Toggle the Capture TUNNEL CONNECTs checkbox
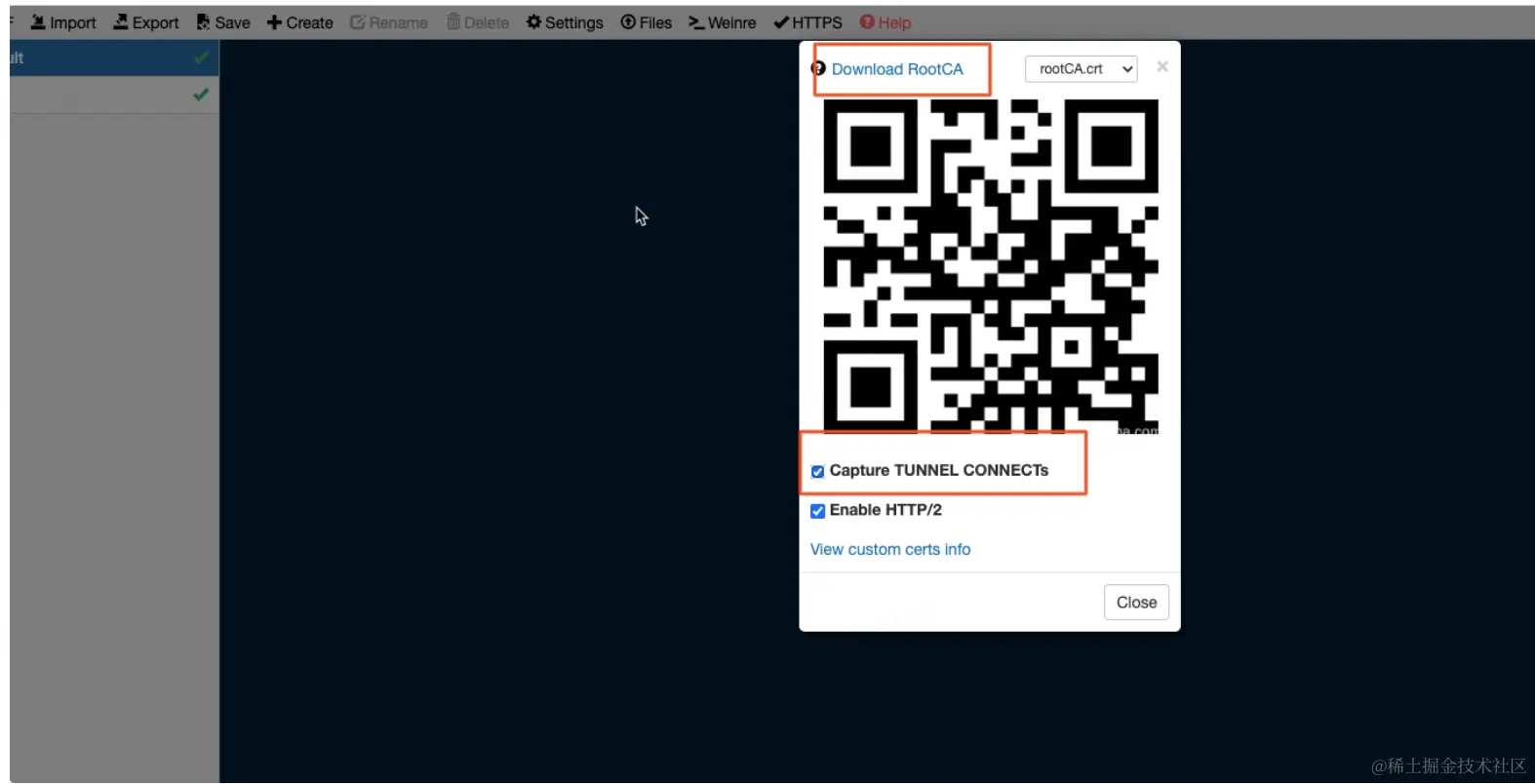 click(x=818, y=472)
